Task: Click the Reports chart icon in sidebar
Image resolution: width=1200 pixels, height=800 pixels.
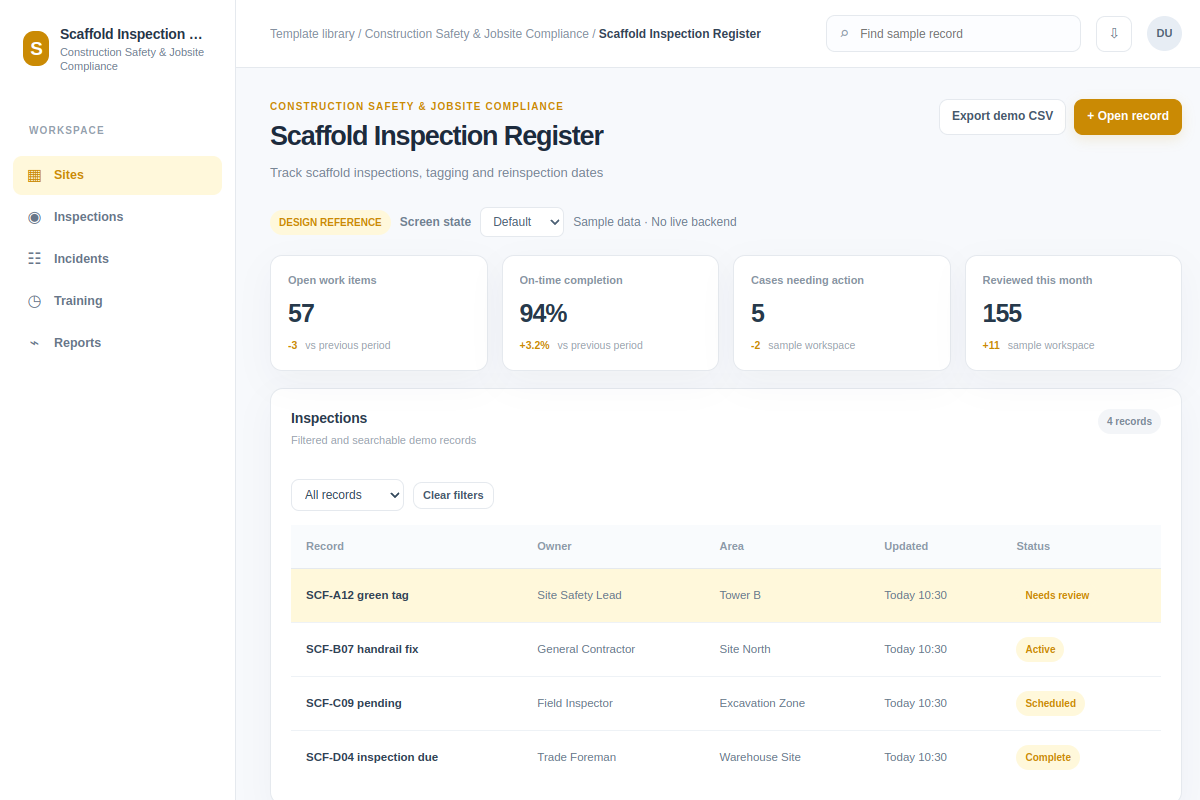Action: (x=35, y=343)
